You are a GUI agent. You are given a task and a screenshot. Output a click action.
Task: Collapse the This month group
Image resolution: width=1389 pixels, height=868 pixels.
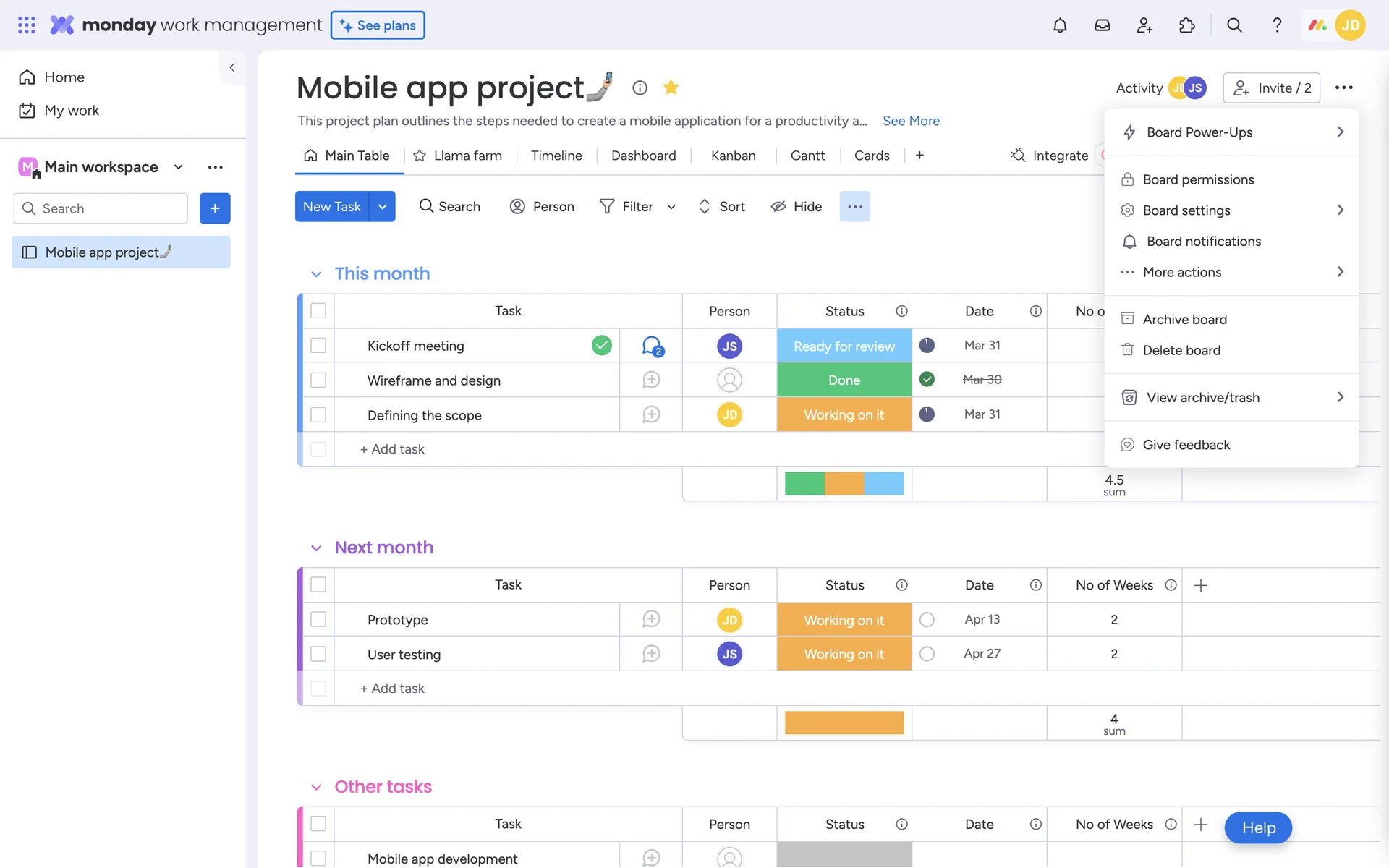point(316,274)
